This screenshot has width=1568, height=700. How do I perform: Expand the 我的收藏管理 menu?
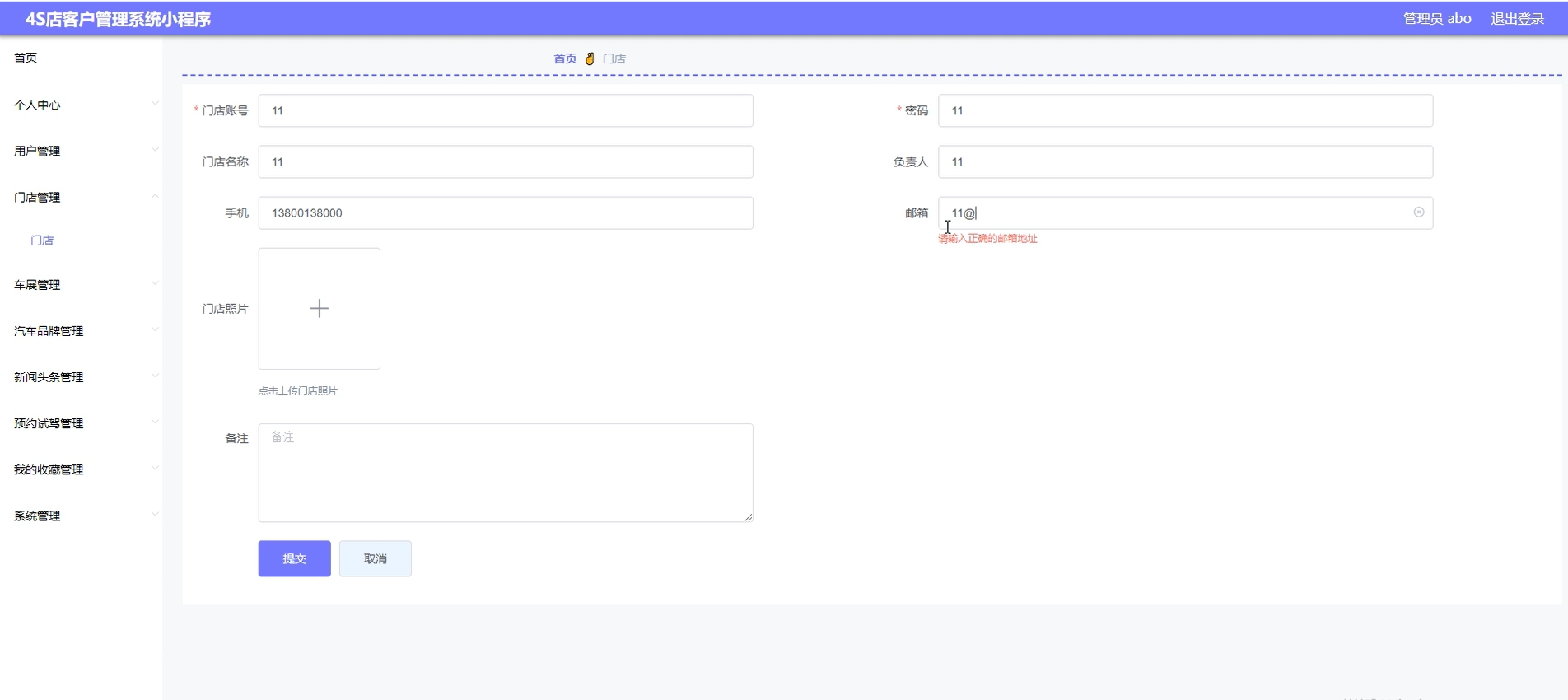click(x=81, y=469)
